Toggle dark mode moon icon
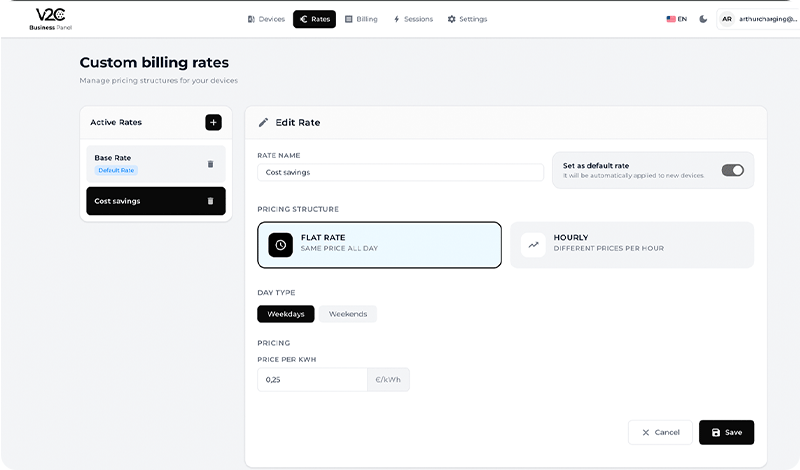Viewport: 800px width, 470px height. (703, 19)
